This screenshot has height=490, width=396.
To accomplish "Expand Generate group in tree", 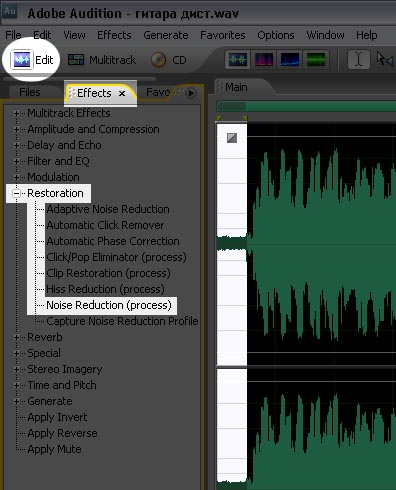I will [x=16, y=401].
